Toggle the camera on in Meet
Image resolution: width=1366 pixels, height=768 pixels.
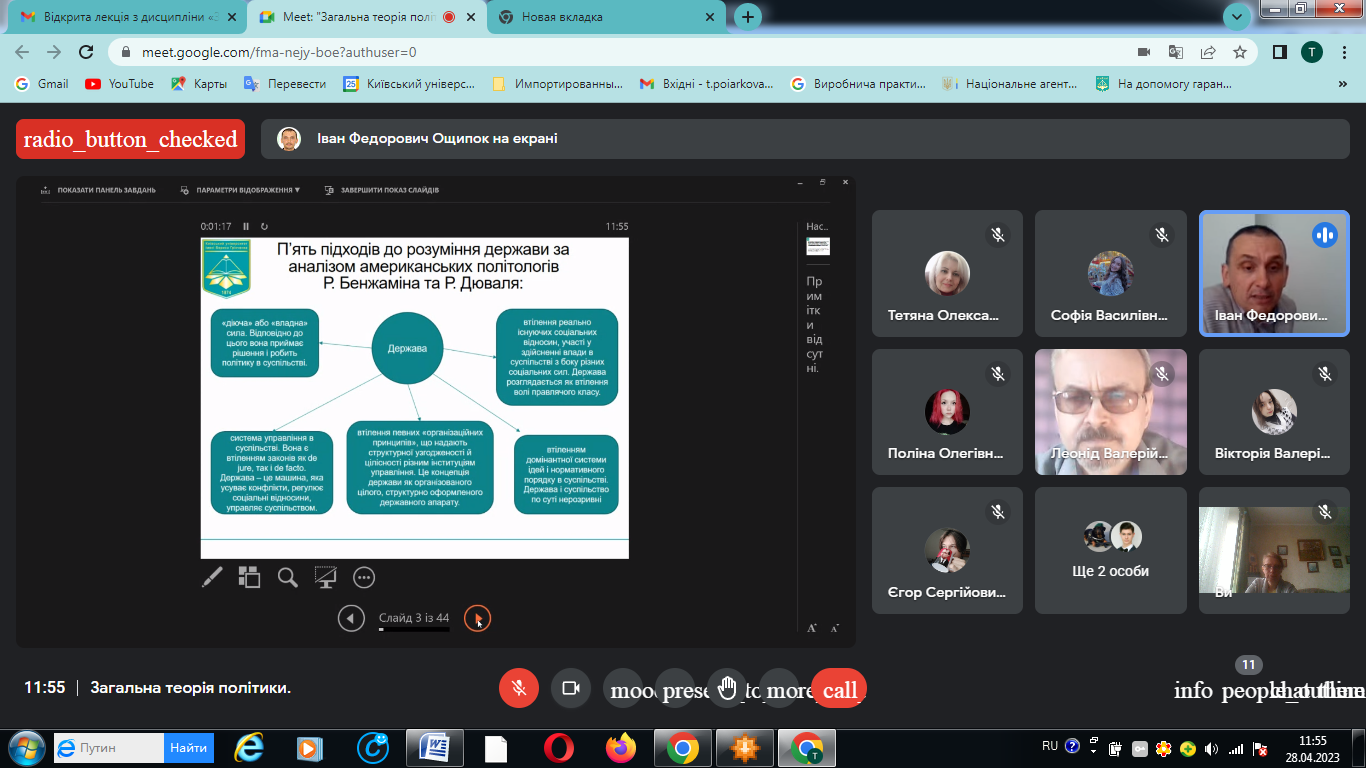tap(571, 688)
